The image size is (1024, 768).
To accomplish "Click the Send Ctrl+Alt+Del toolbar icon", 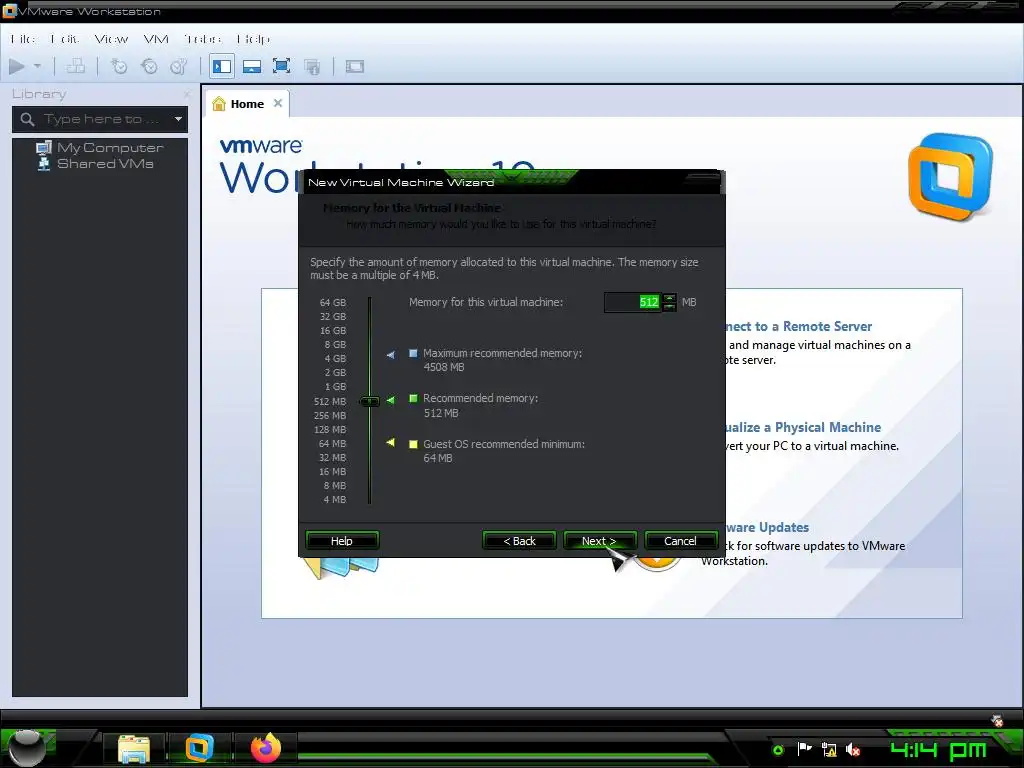I will (x=76, y=66).
